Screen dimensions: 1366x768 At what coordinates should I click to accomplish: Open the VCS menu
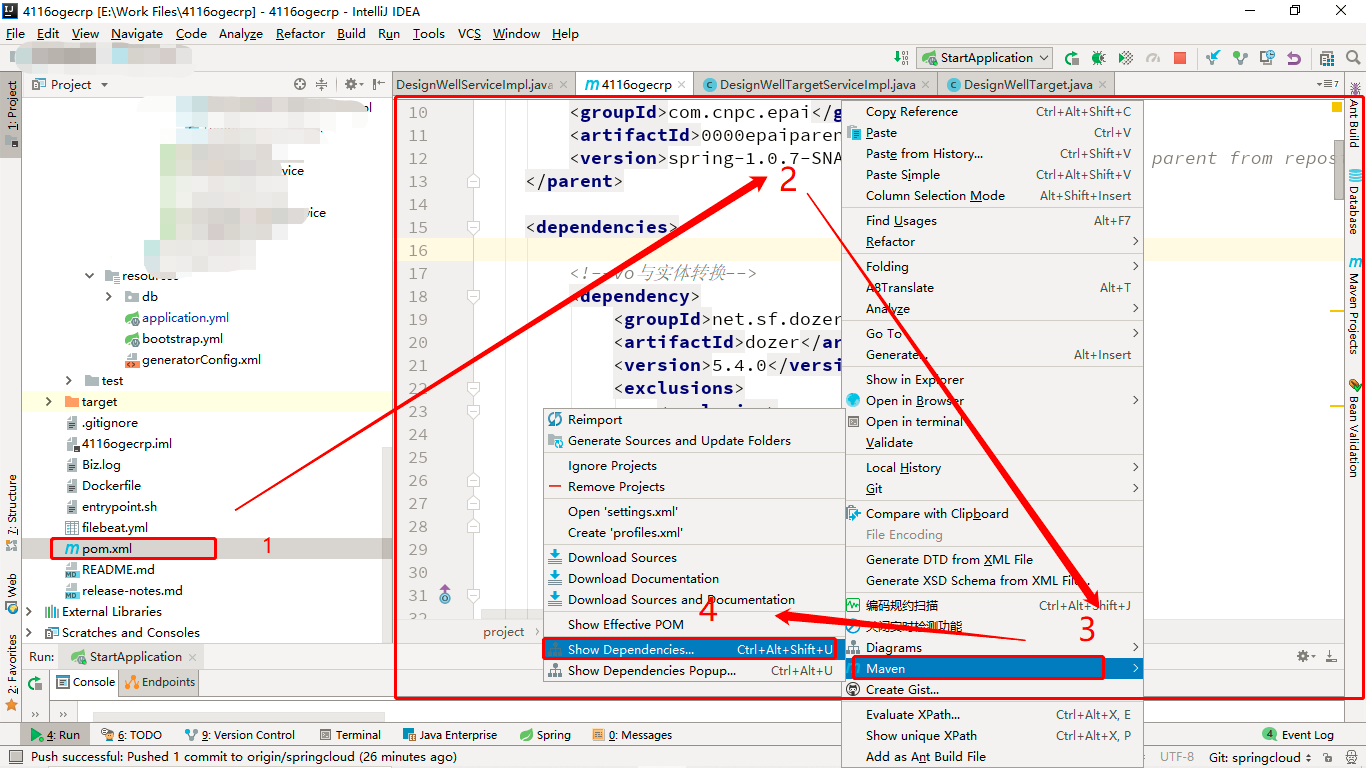[469, 33]
